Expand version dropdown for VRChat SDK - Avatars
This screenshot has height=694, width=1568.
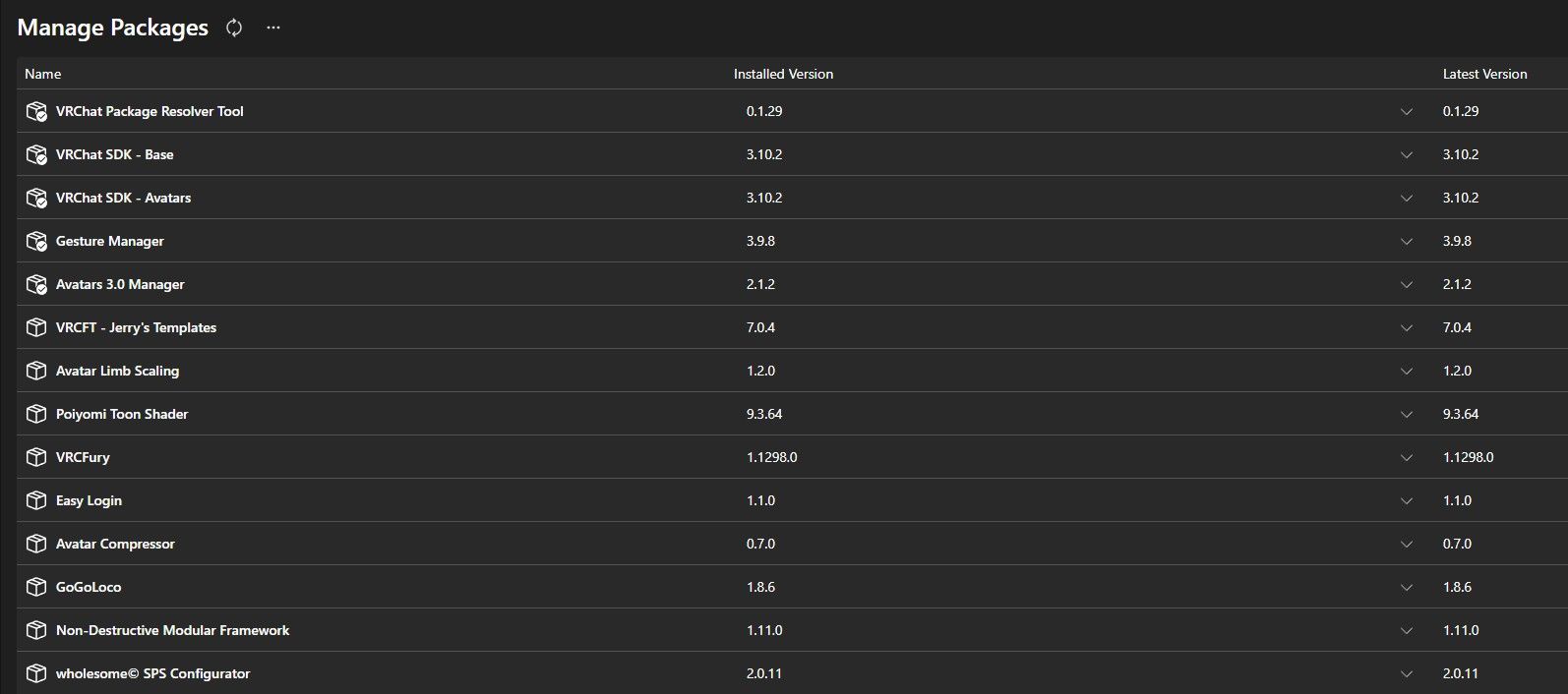pyautogui.click(x=1407, y=198)
